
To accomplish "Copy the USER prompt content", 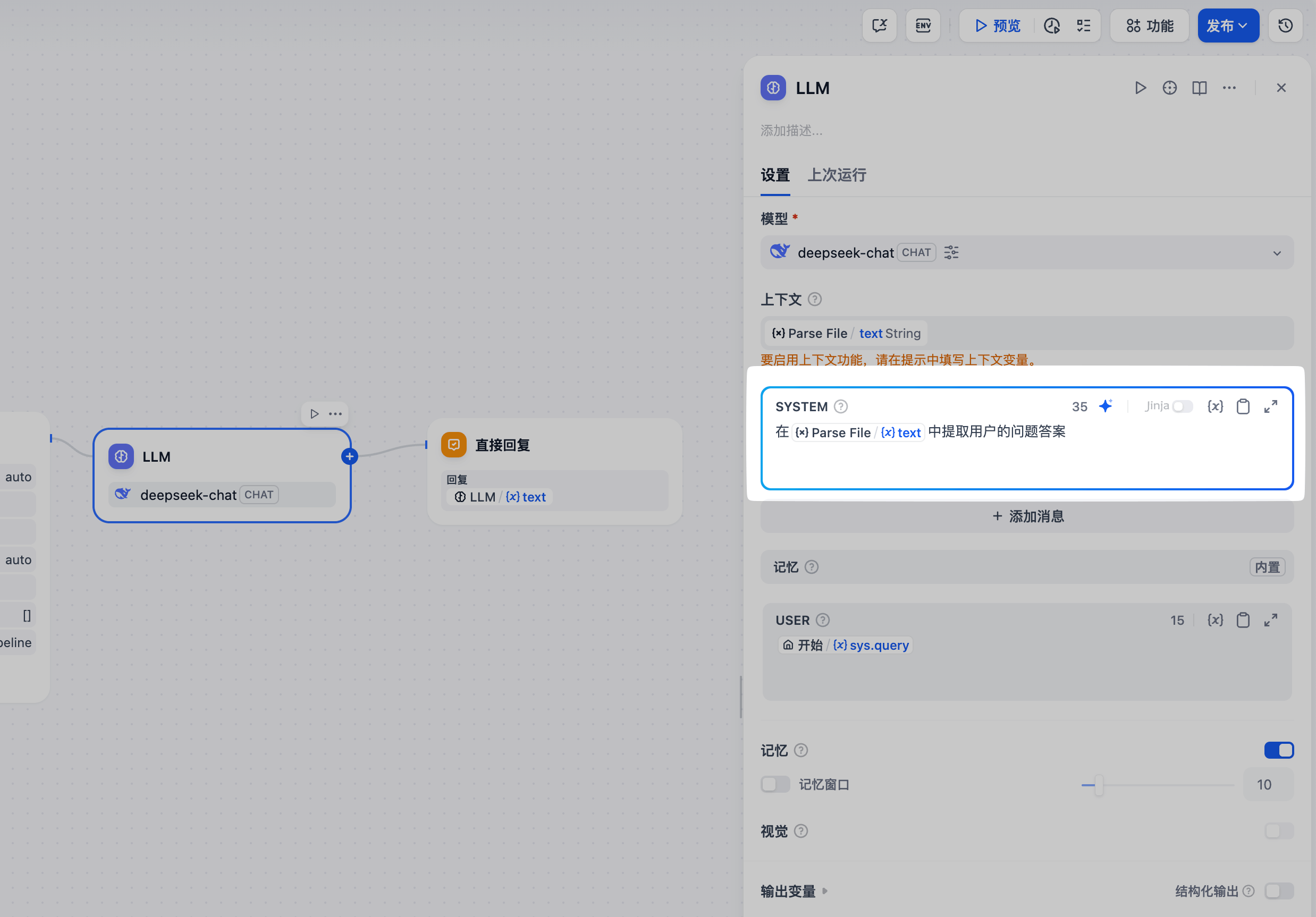I will point(1243,621).
